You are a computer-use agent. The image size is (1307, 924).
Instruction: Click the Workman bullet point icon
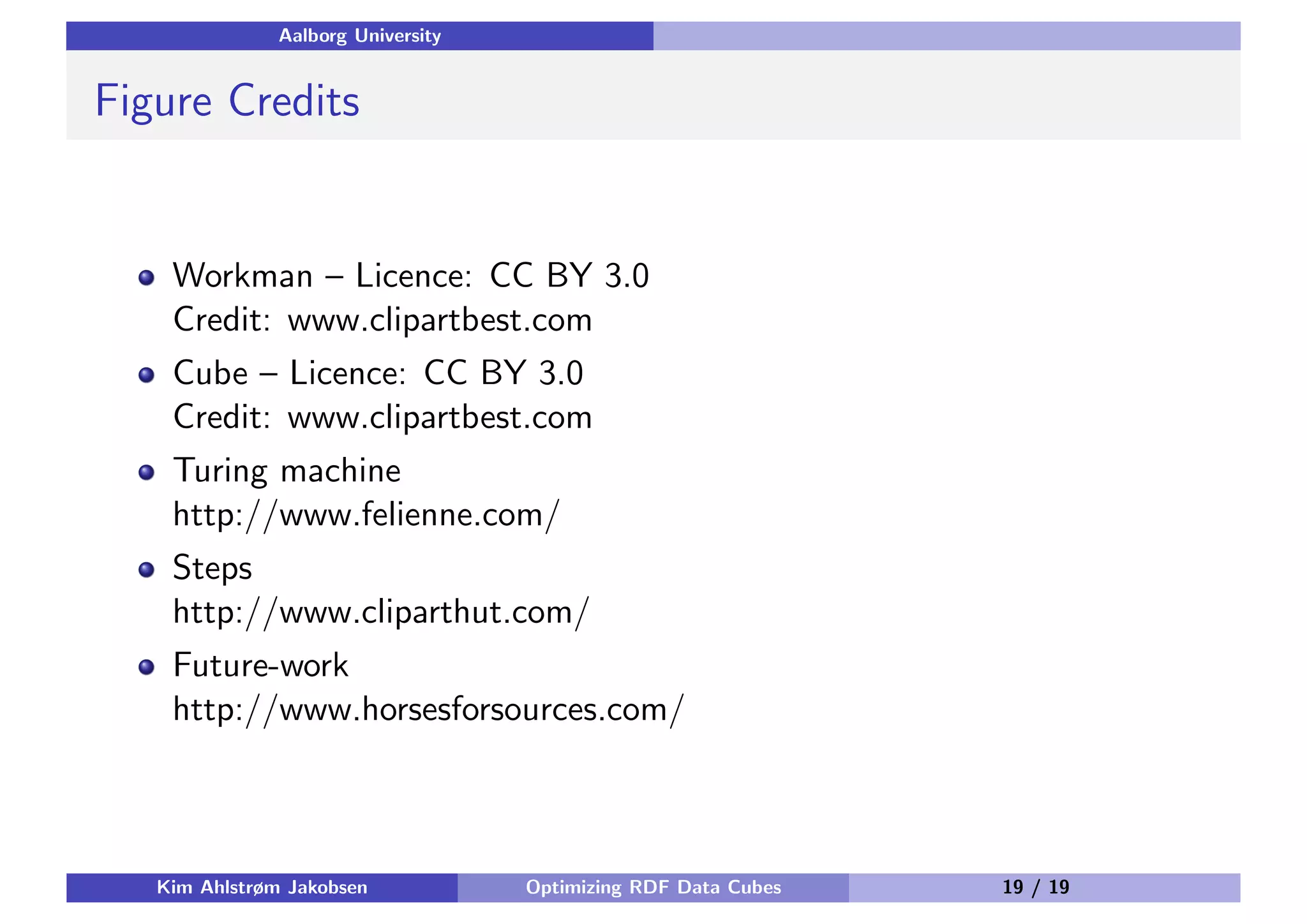click(146, 278)
